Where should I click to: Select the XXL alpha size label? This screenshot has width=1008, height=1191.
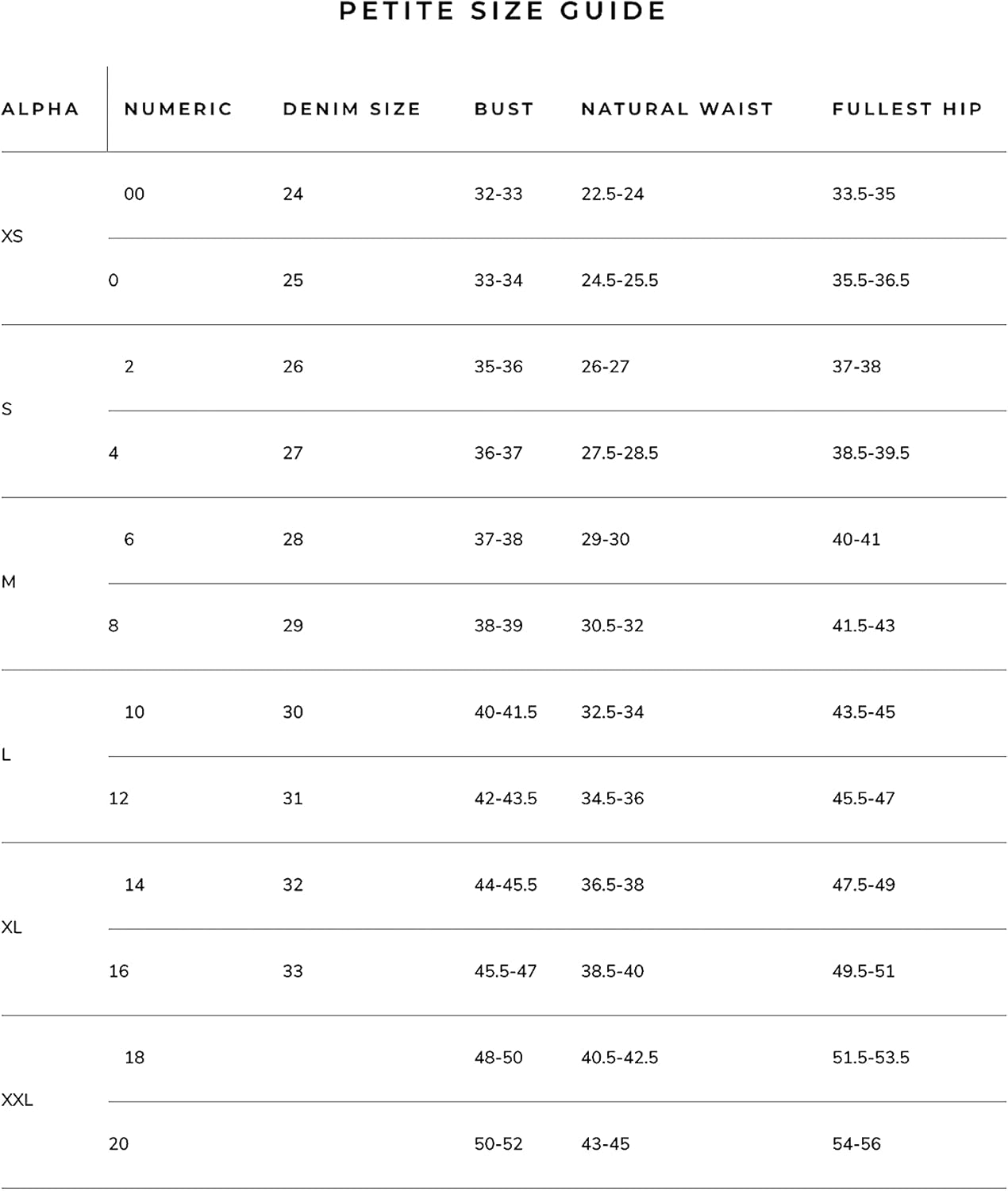click(x=17, y=1100)
